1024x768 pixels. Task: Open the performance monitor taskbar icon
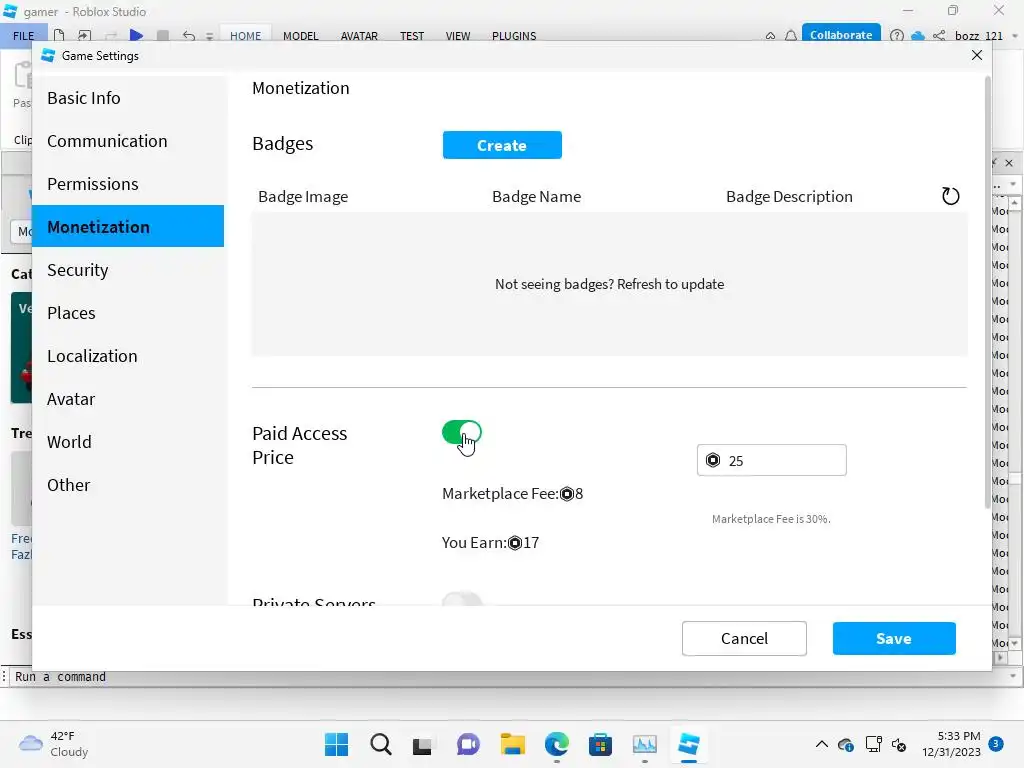(x=645, y=744)
